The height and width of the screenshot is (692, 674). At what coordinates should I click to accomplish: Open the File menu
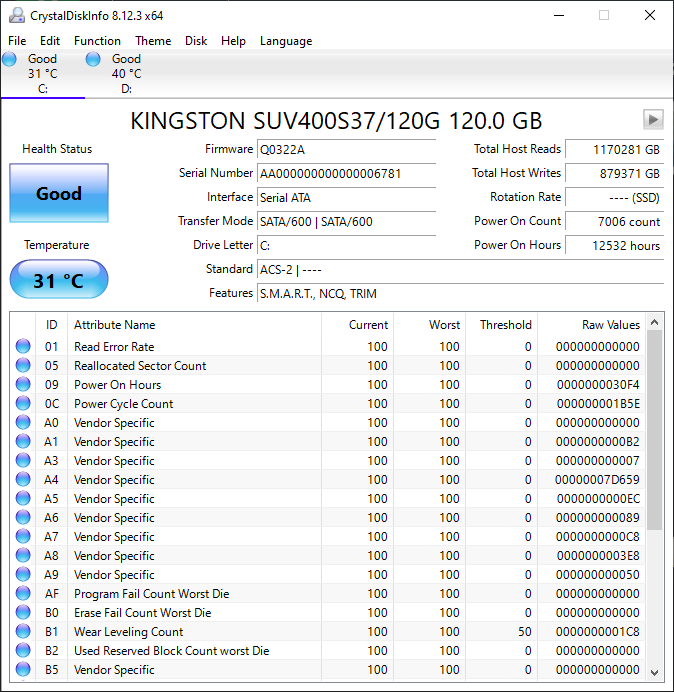click(x=17, y=41)
